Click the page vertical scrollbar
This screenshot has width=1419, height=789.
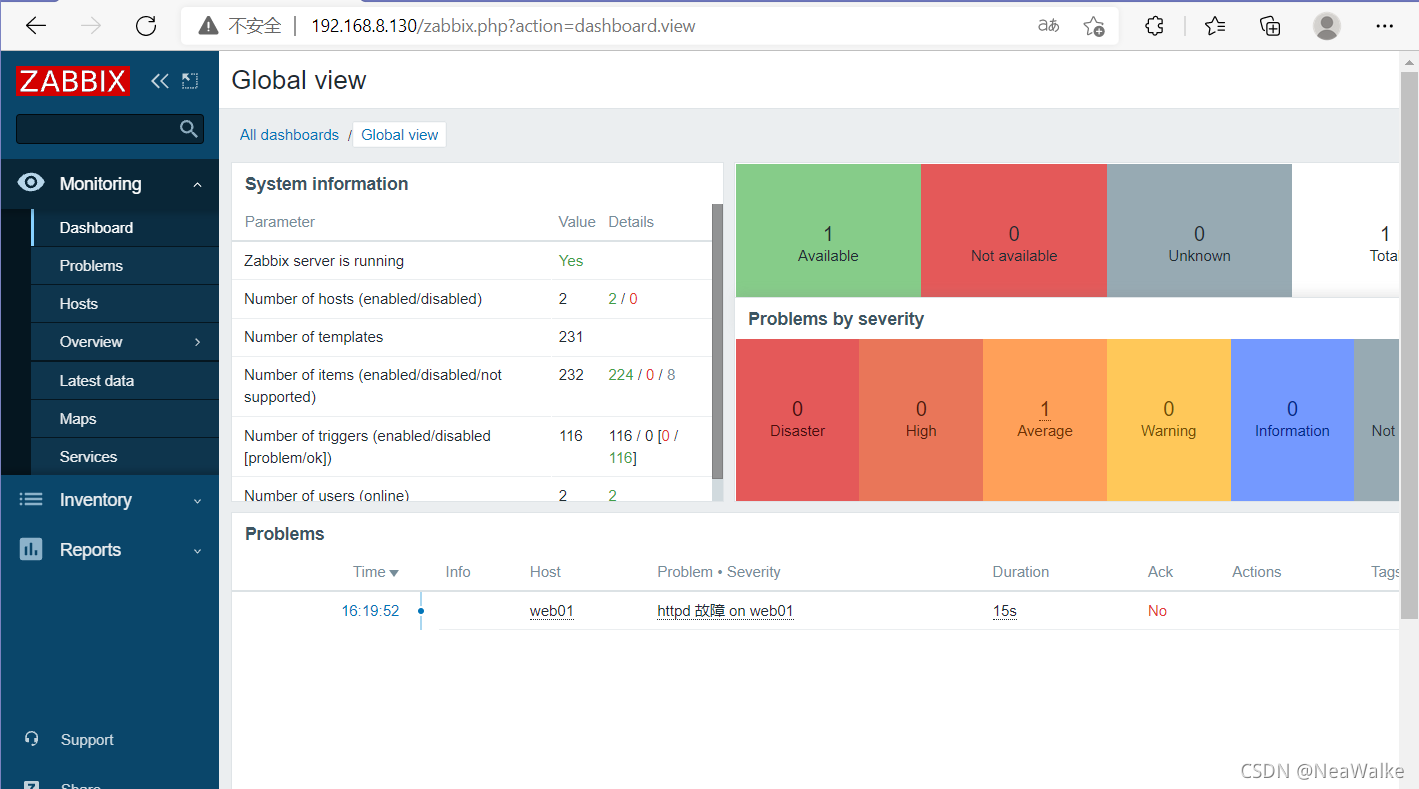(x=1408, y=345)
